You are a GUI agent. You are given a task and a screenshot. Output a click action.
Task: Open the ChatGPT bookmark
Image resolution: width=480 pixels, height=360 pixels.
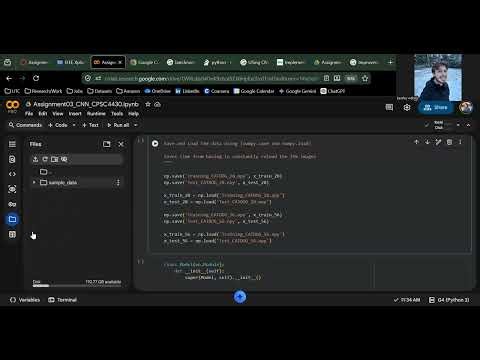point(333,91)
